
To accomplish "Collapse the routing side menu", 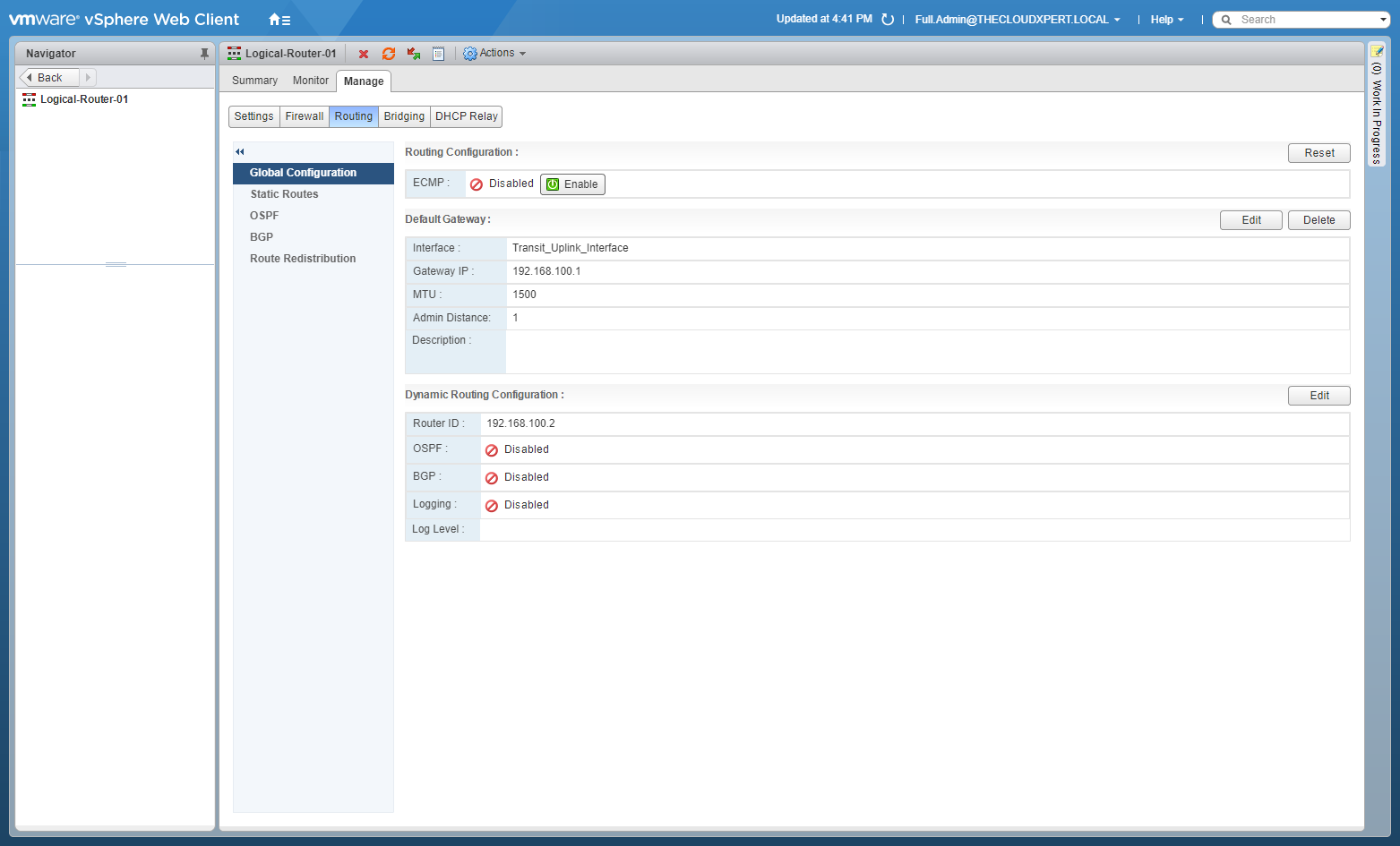I will click(240, 152).
